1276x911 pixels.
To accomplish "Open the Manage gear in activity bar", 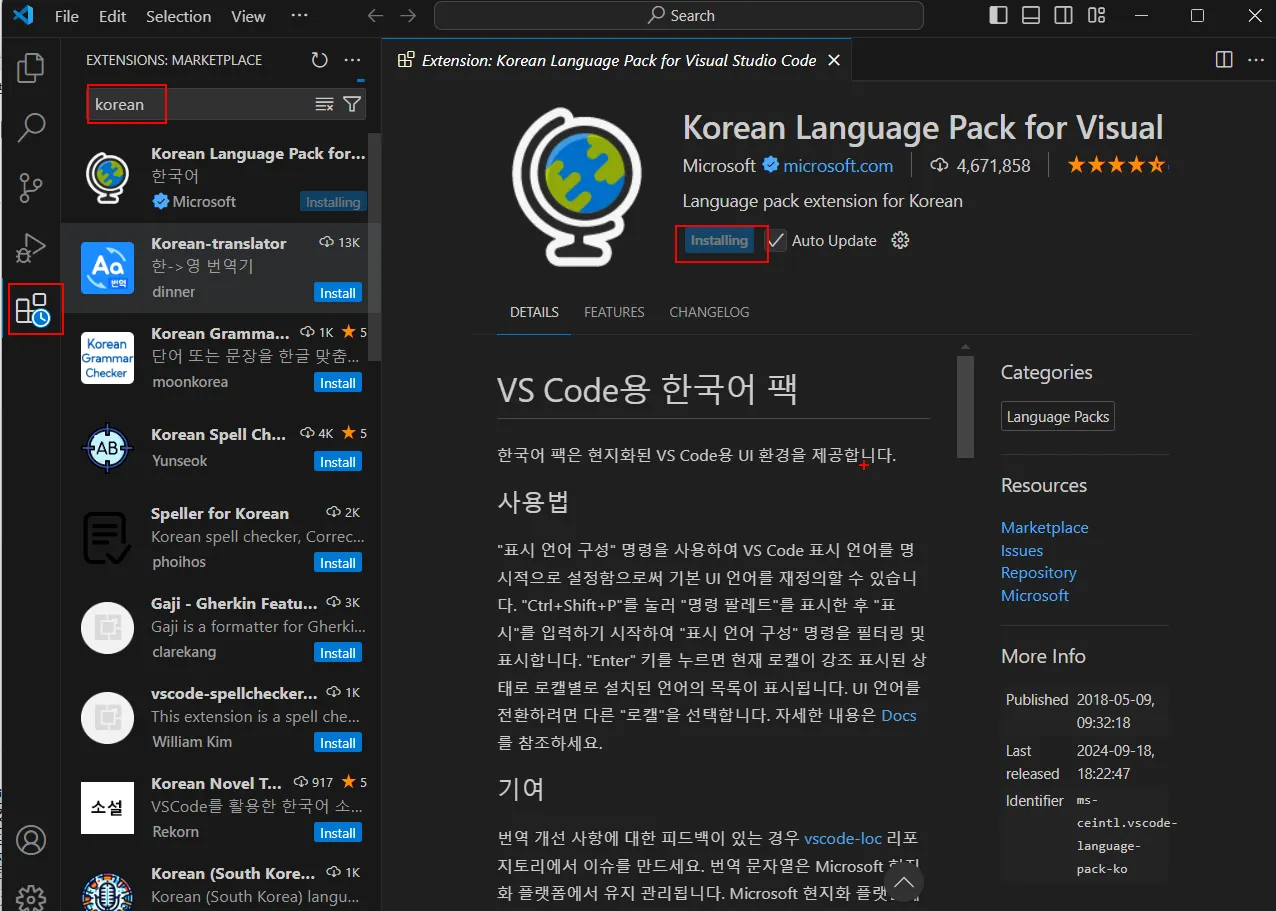I will pyautogui.click(x=31, y=897).
